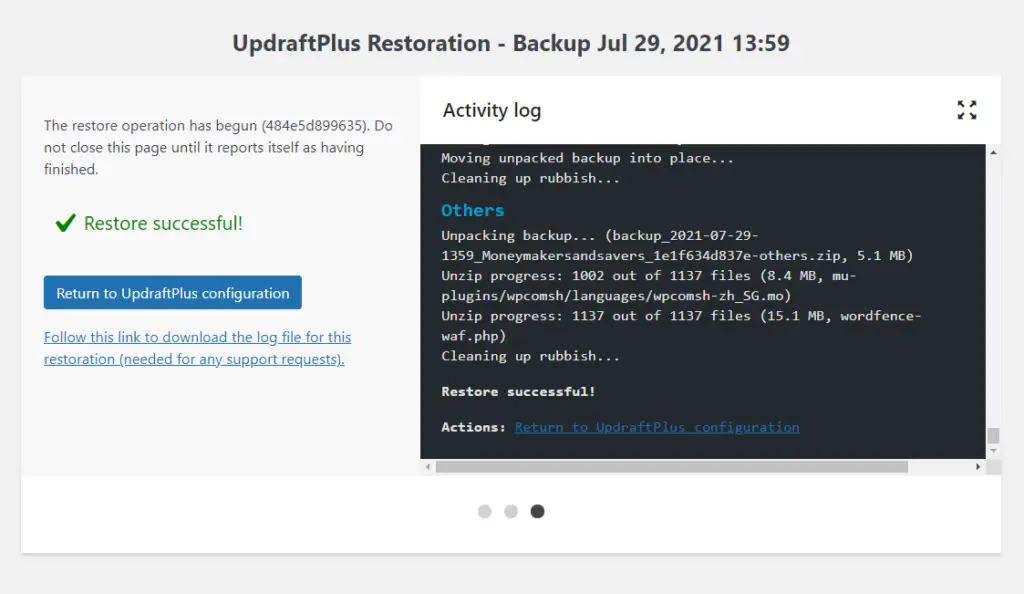Follow Return to UpdraftPlus configuration link in log

[x=657, y=428]
